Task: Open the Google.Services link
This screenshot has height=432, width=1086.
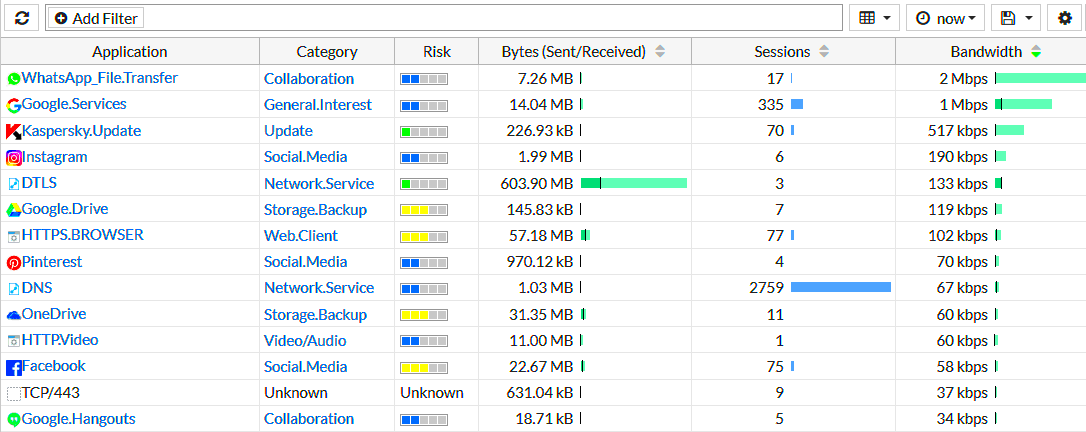Action: point(74,104)
